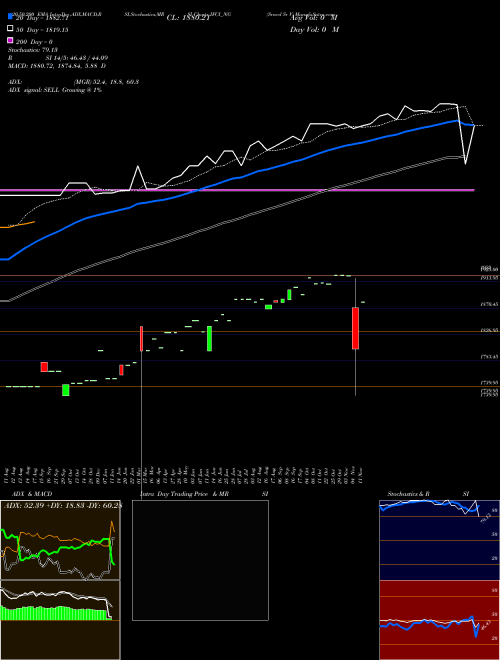The height and width of the screenshot is (660, 500).
Task: Click the green candlestick at lower left
Action: coord(66,390)
